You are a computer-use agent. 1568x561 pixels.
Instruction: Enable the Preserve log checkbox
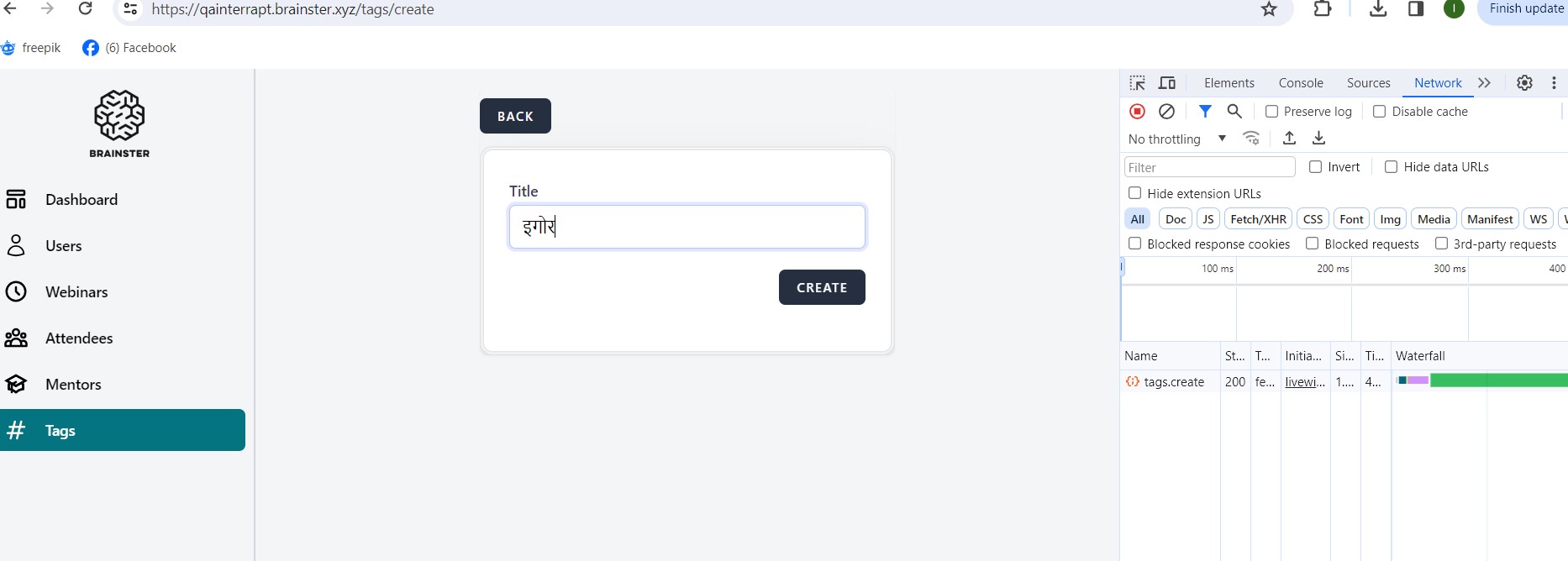tap(1271, 112)
